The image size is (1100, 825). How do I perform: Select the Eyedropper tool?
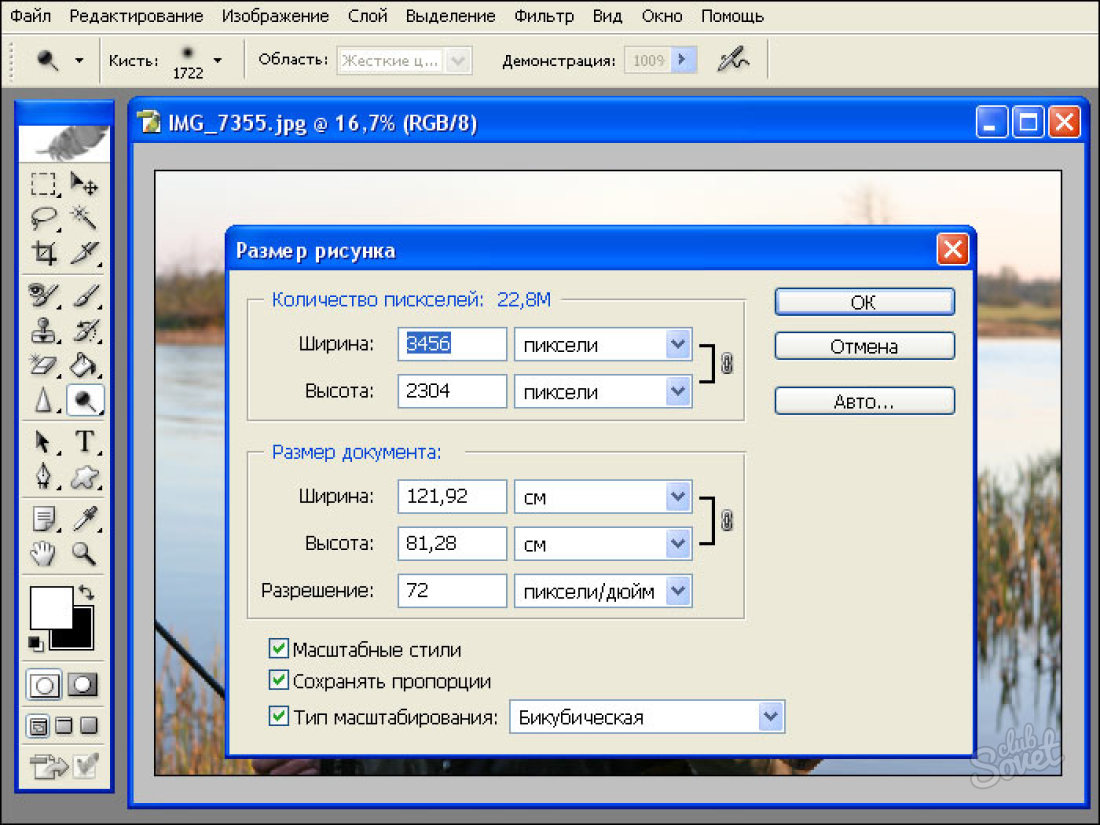(x=85, y=519)
